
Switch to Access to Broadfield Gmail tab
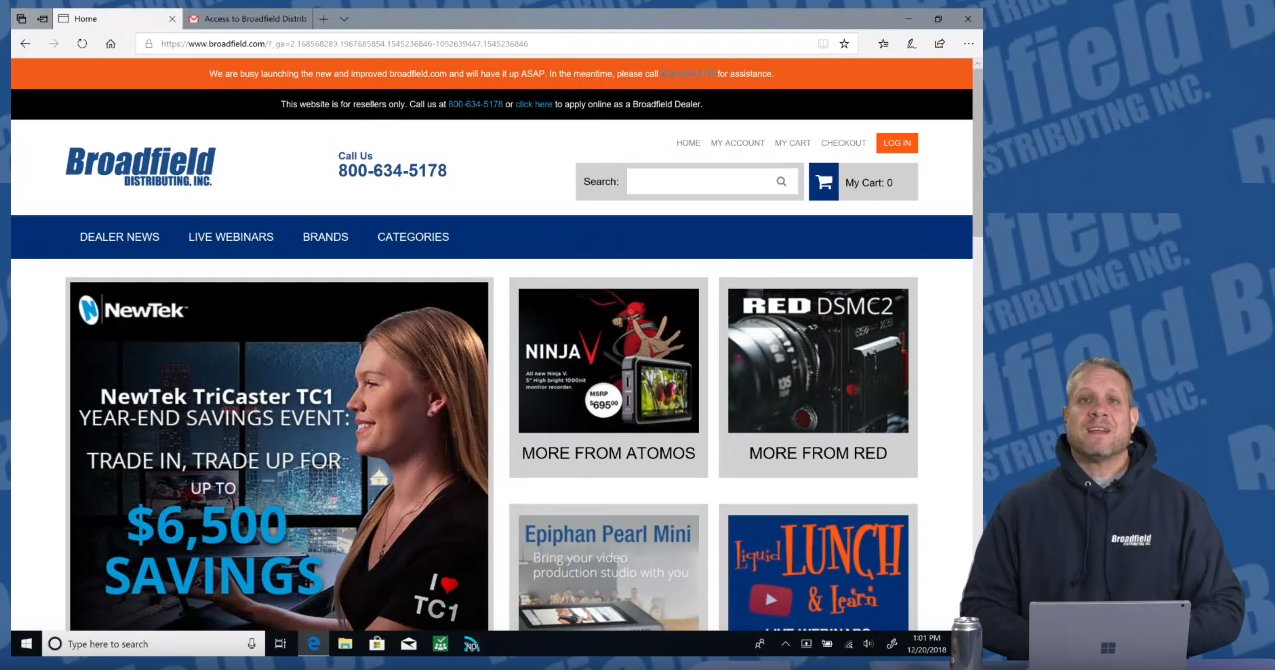pos(247,19)
